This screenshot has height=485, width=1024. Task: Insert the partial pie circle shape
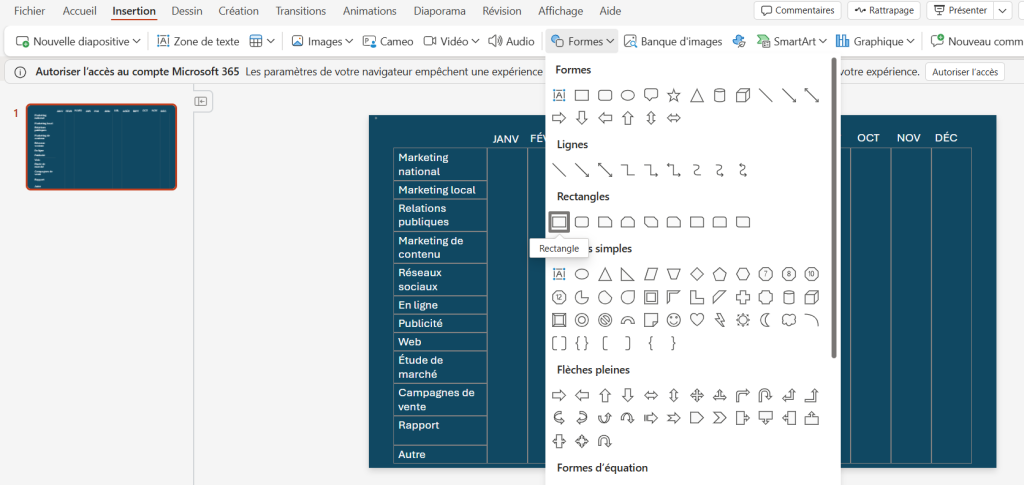tap(582, 297)
